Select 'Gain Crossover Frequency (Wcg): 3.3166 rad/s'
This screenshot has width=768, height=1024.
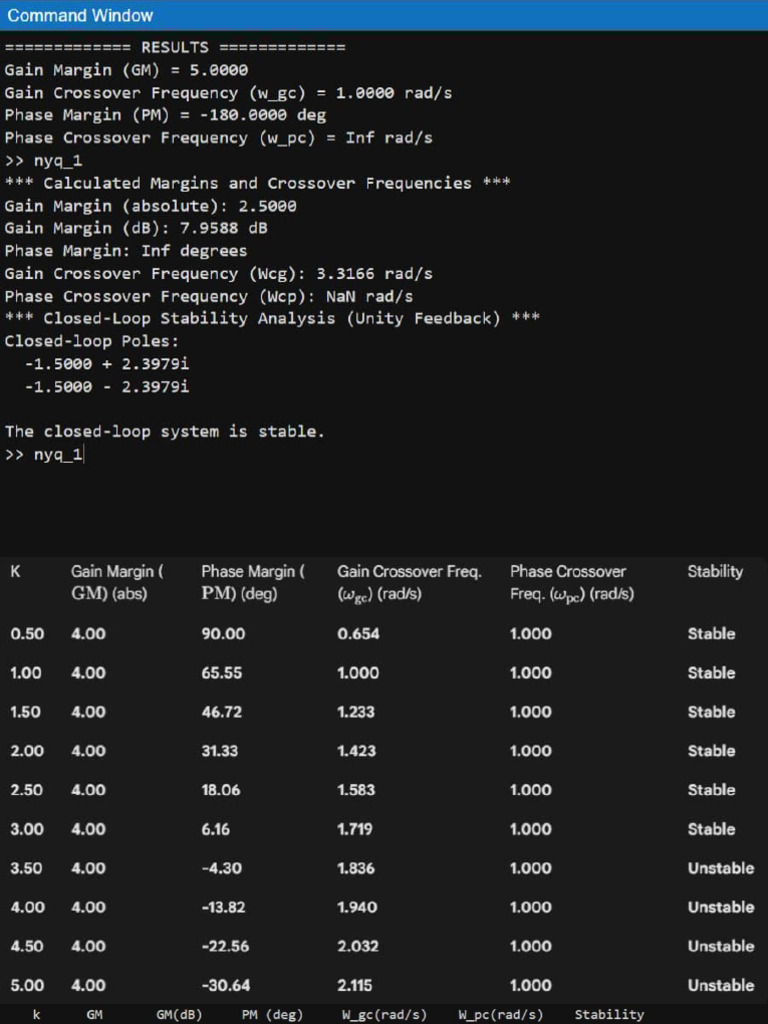(x=218, y=273)
